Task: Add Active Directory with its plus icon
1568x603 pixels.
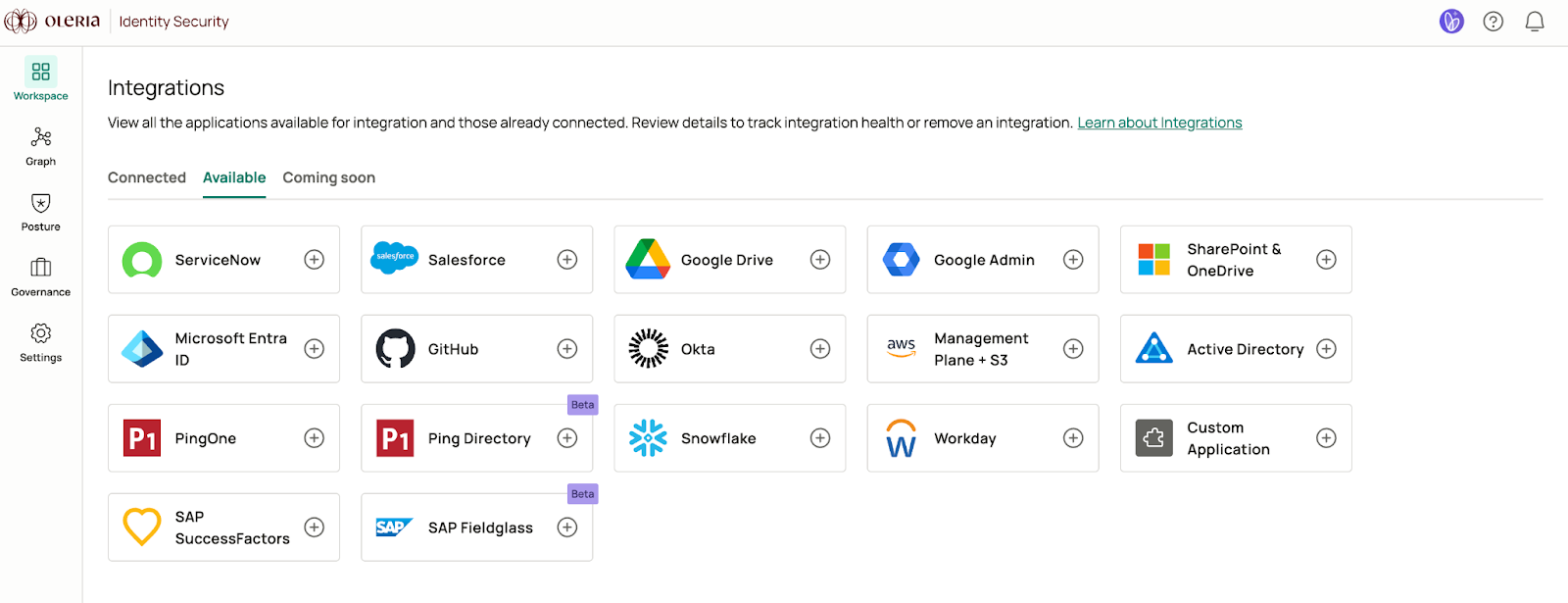Action: coord(1326,349)
